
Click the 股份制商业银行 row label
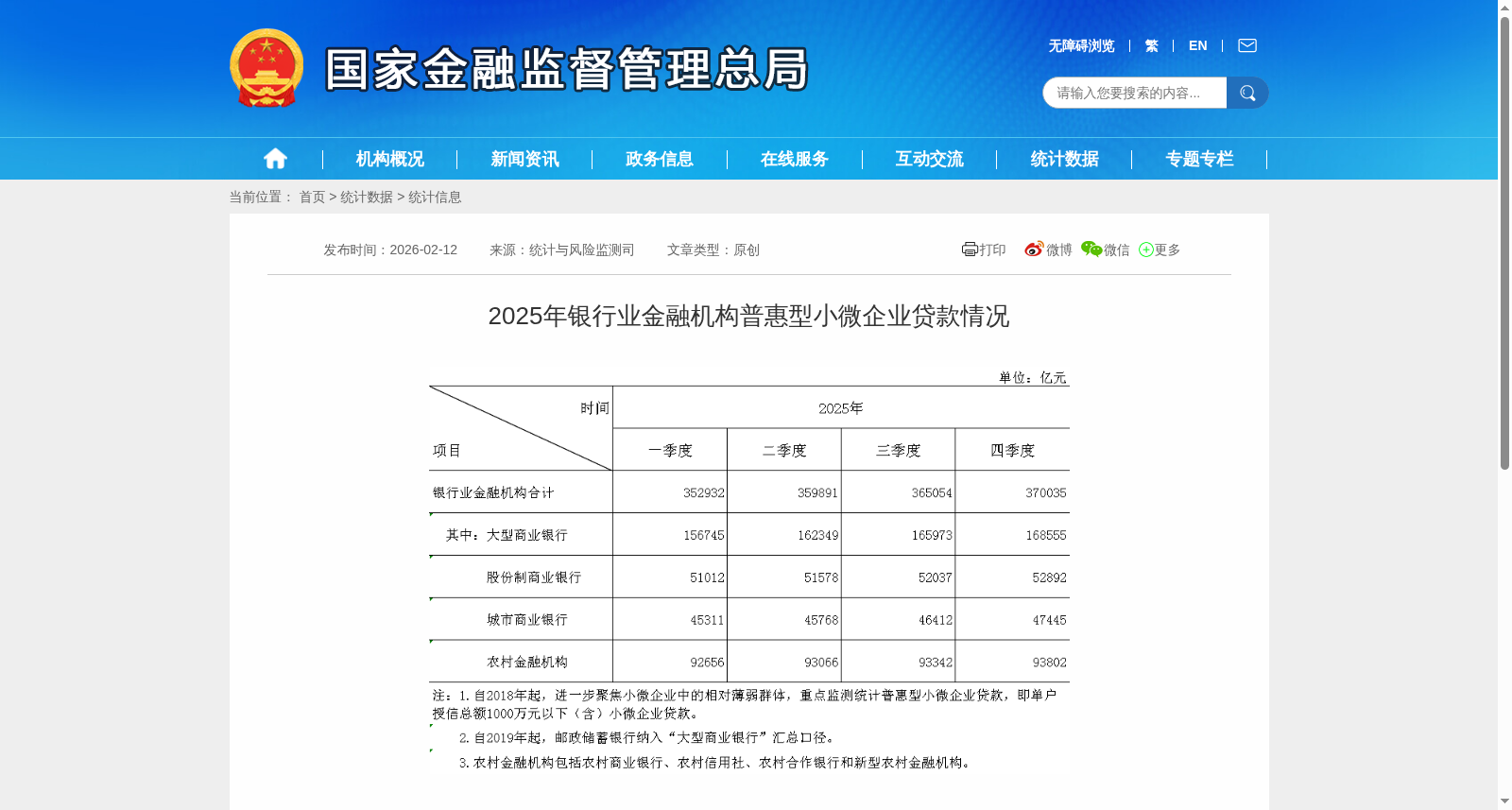[534, 577]
